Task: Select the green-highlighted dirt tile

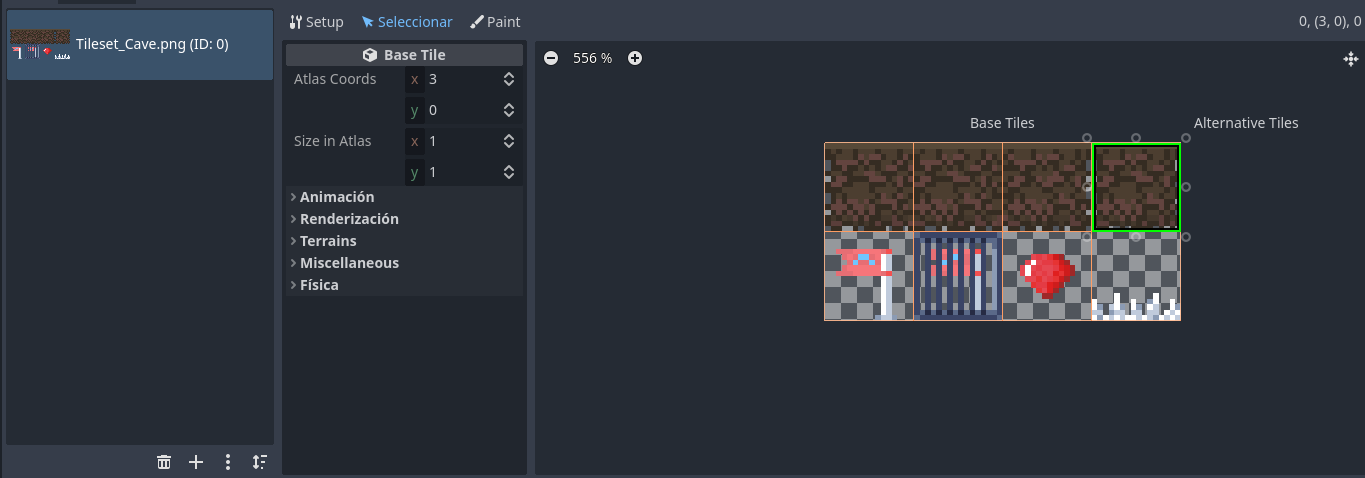Action: 1136,187
